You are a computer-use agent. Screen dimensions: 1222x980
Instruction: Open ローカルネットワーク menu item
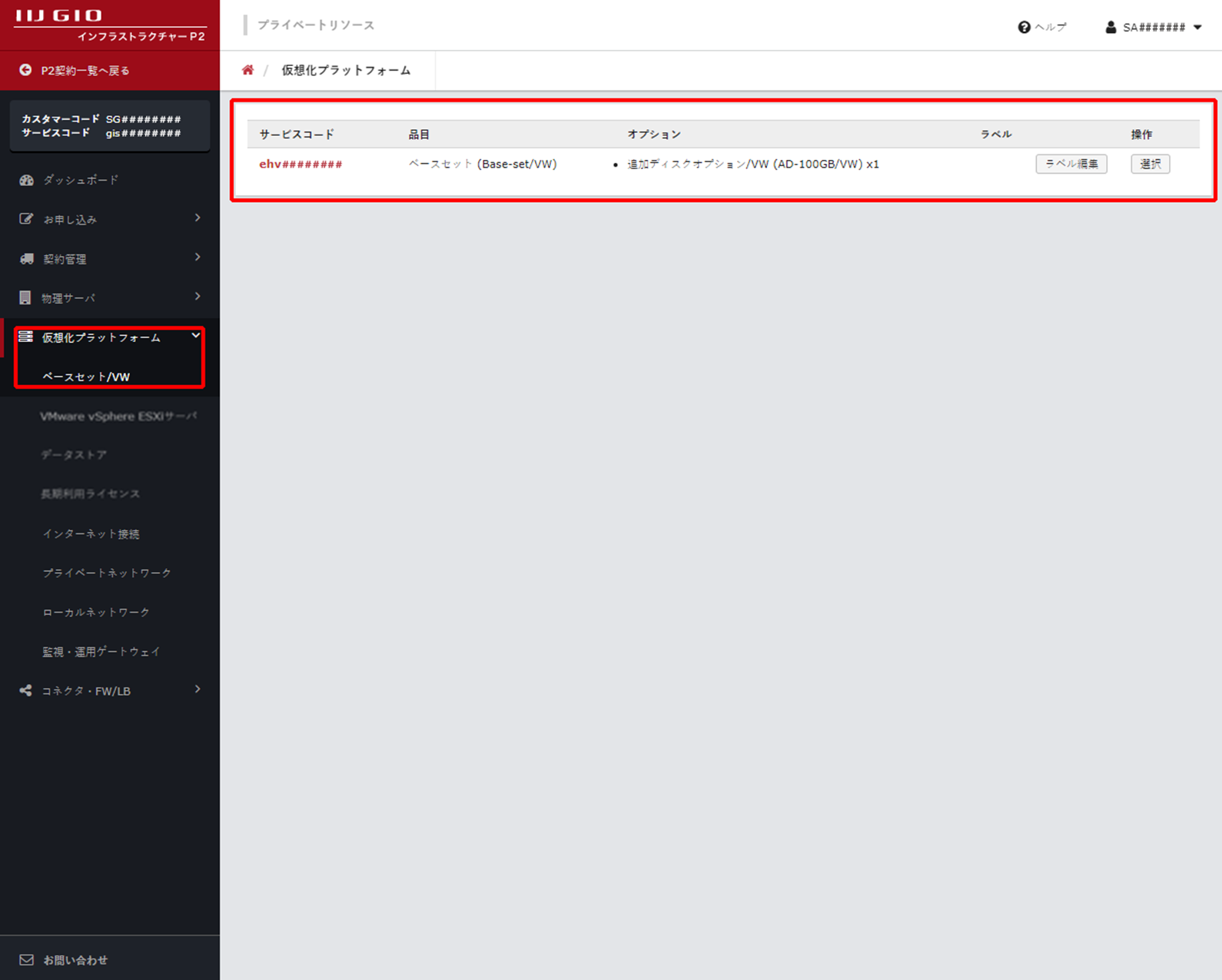pyautogui.click(x=96, y=613)
